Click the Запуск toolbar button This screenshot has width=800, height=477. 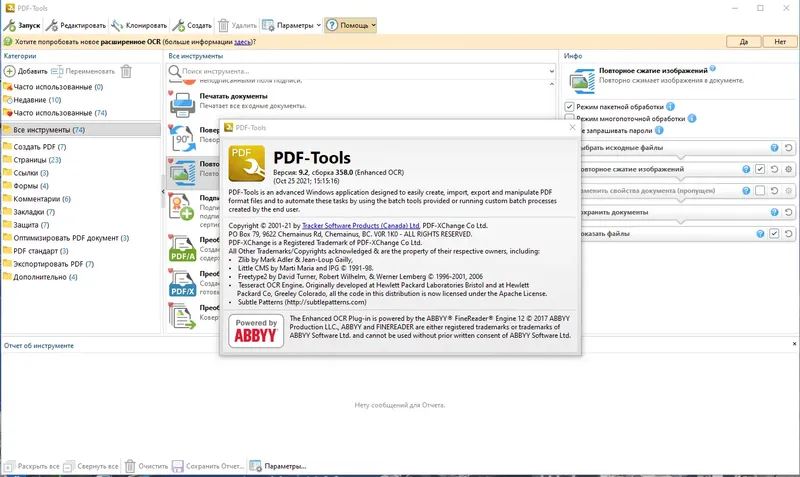point(22,25)
